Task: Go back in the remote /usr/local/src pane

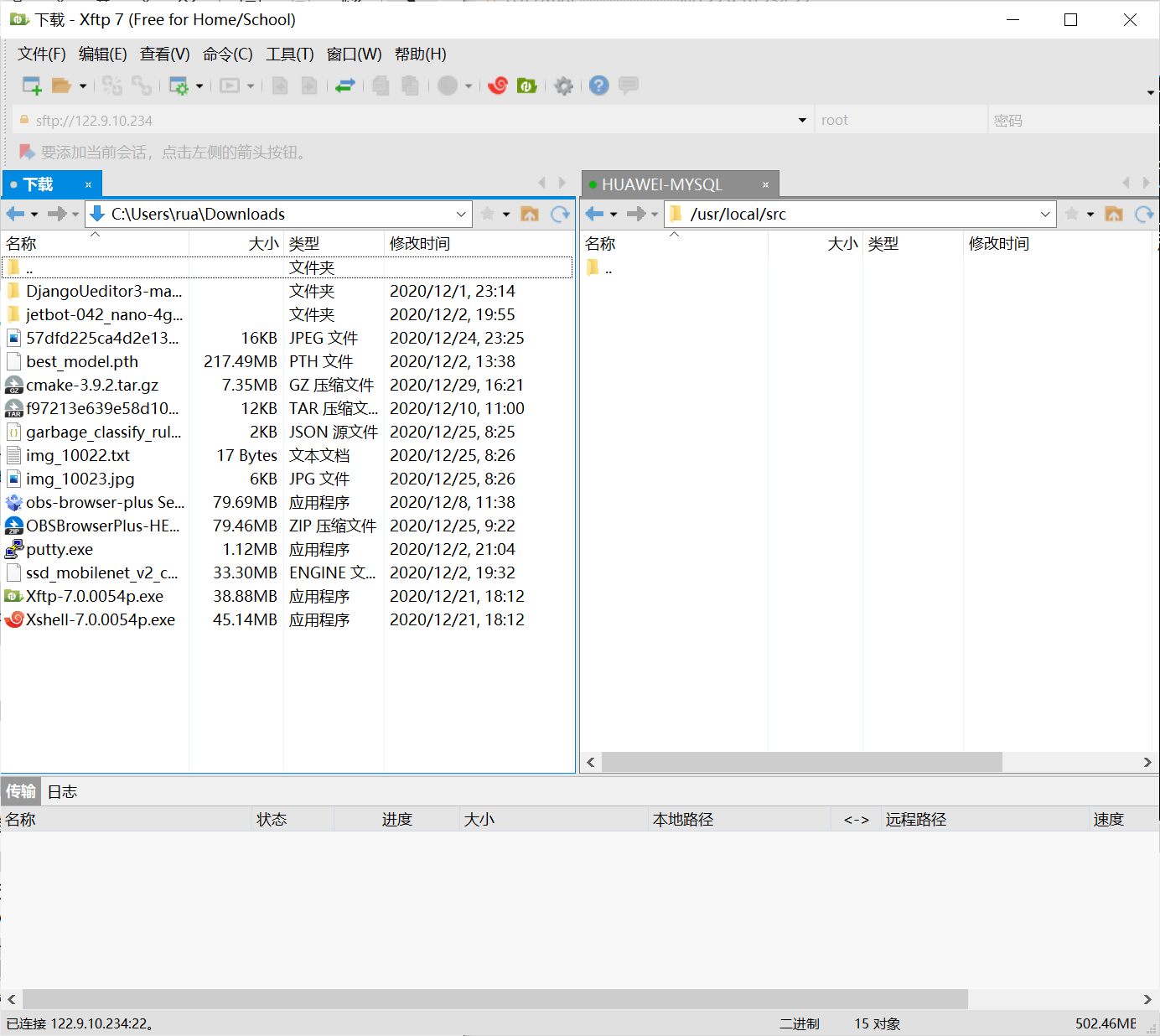Action: click(x=594, y=214)
